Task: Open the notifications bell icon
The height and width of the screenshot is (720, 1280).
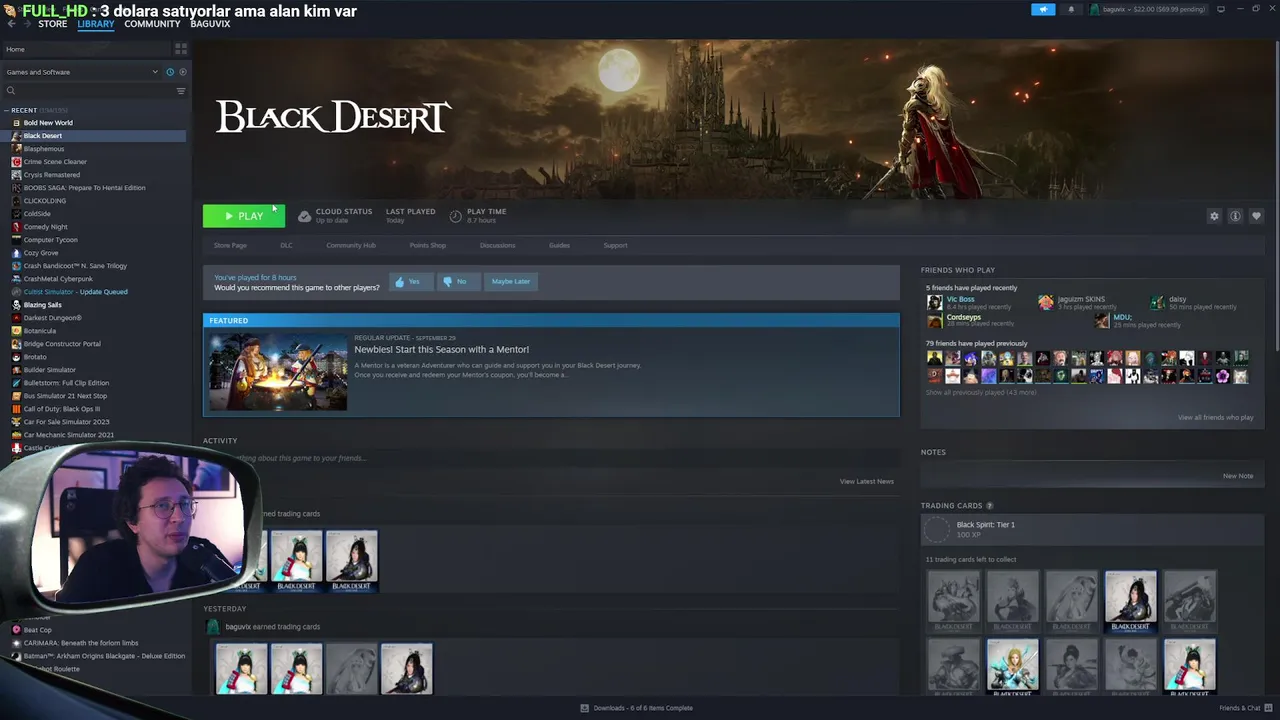Action: (x=1071, y=9)
